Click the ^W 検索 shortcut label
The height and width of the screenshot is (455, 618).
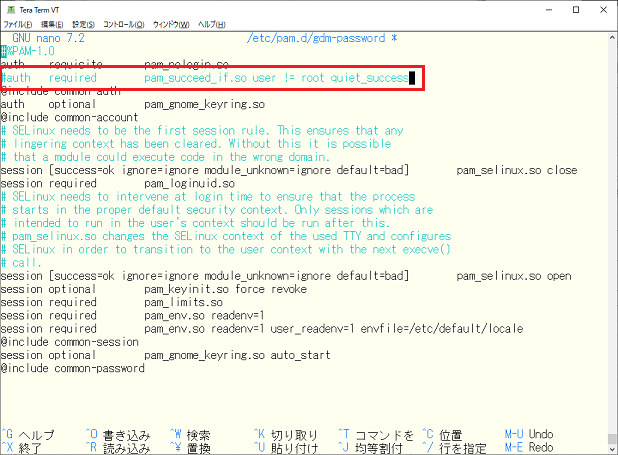190,434
